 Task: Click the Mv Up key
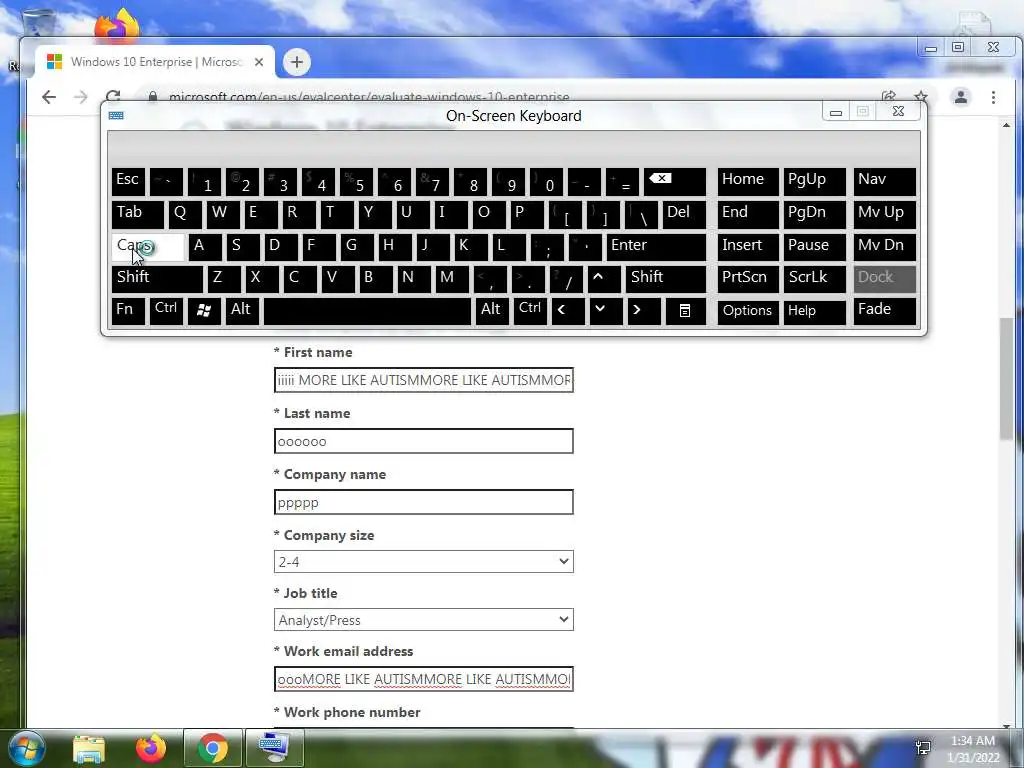885,215
